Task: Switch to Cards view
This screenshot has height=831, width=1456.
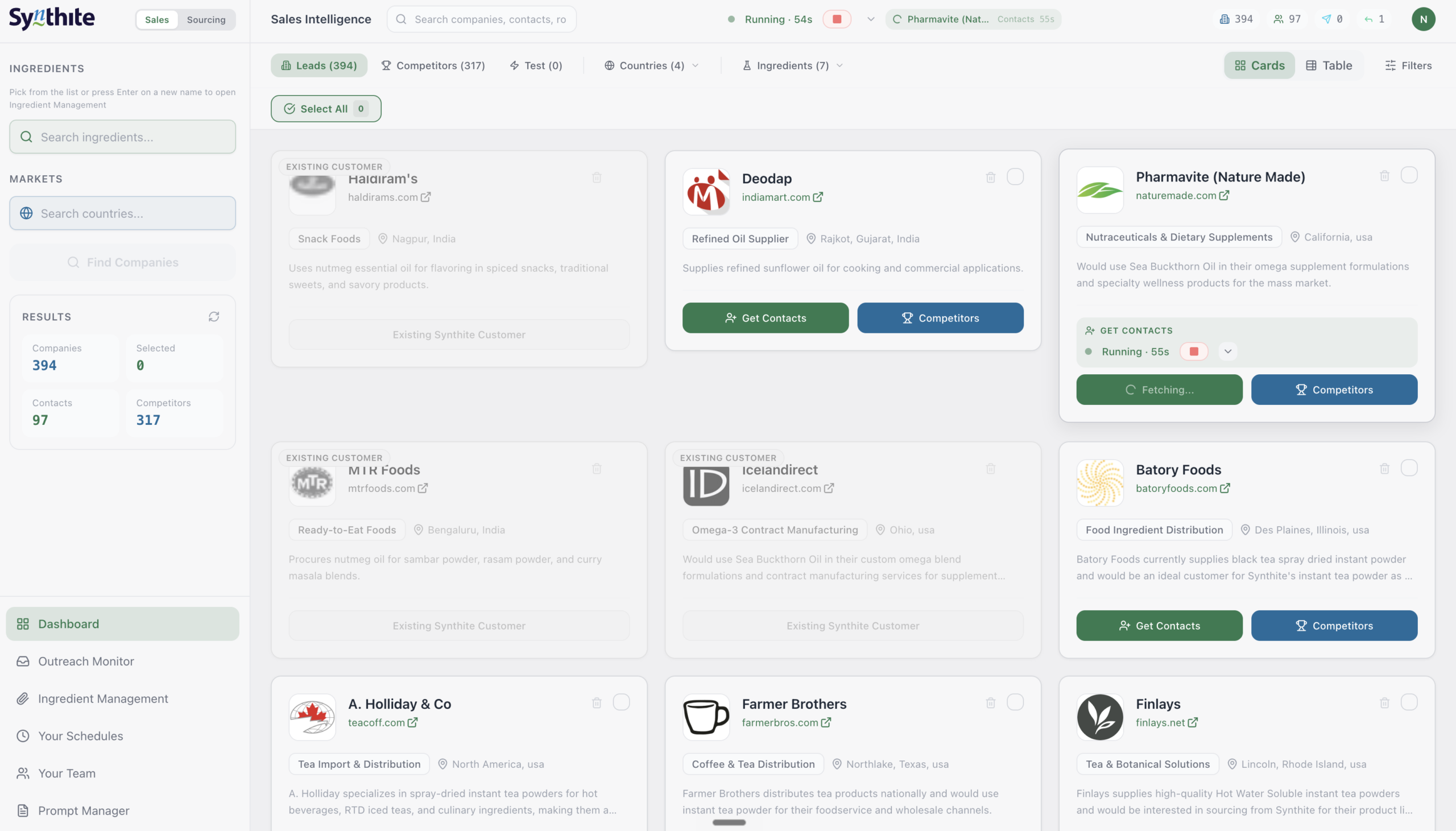Action: click(x=1259, y=65)
